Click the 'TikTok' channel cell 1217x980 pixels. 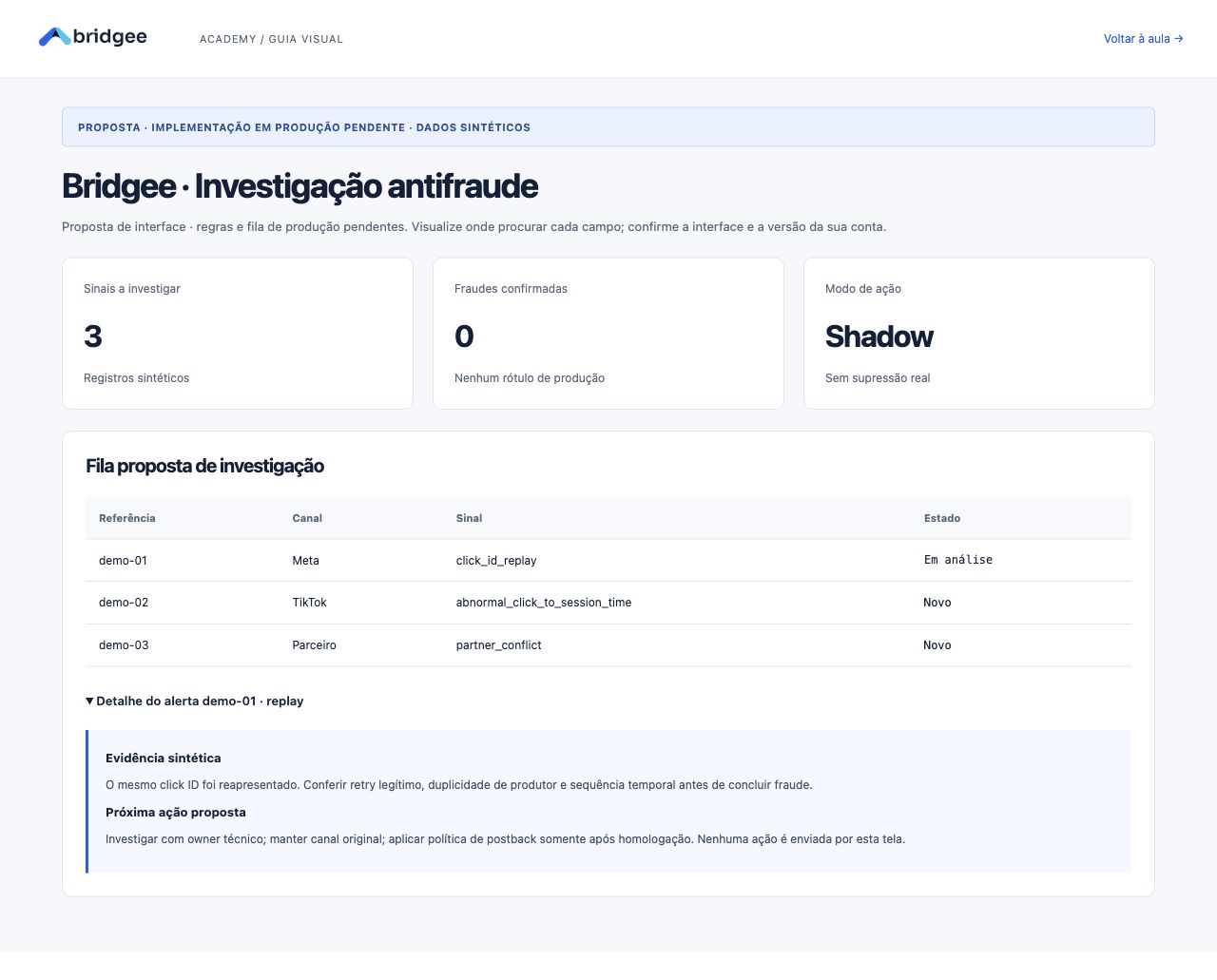[309, 603]
